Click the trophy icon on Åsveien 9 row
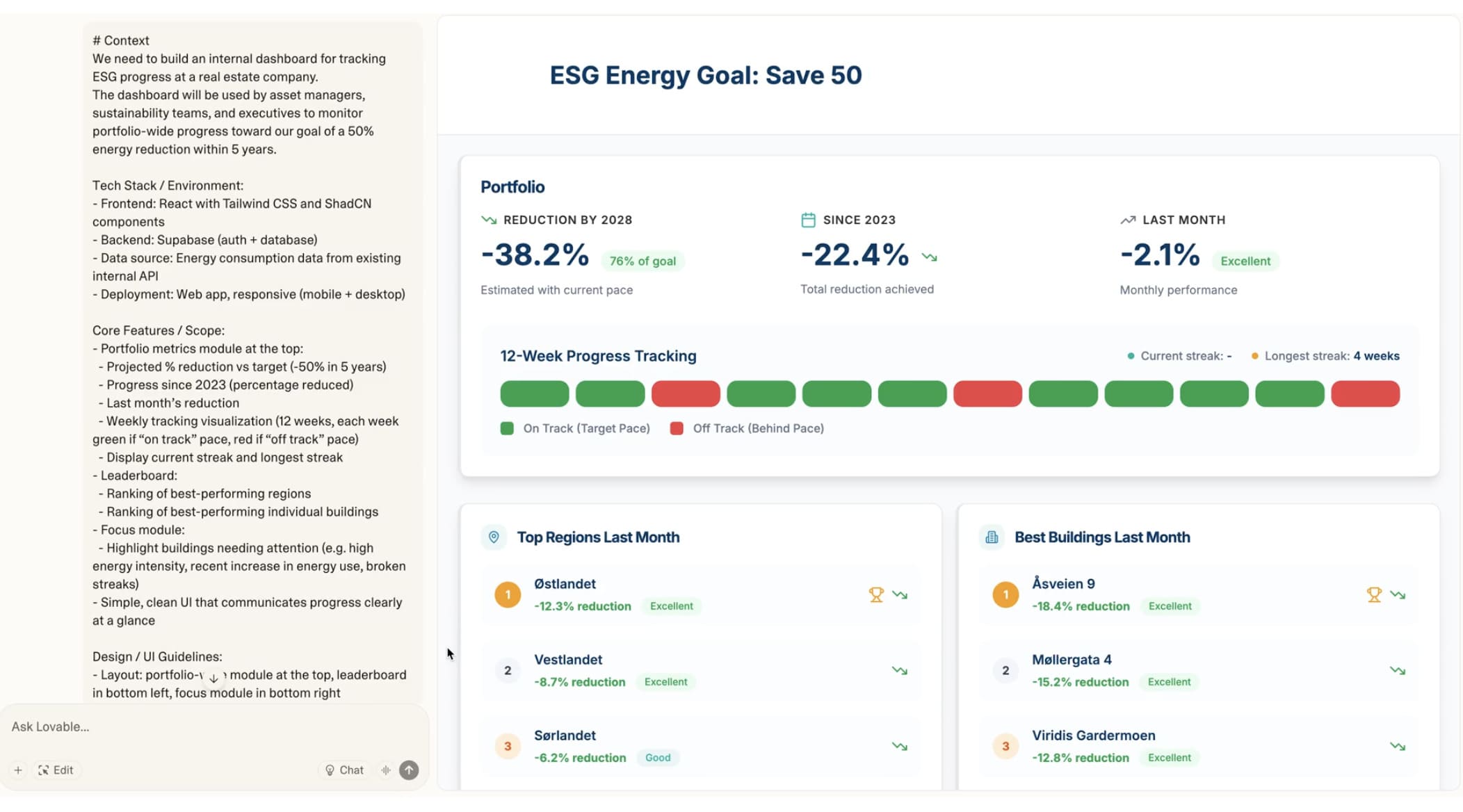The width and height of the screenshot is (1463, 812). point(1373,594)
